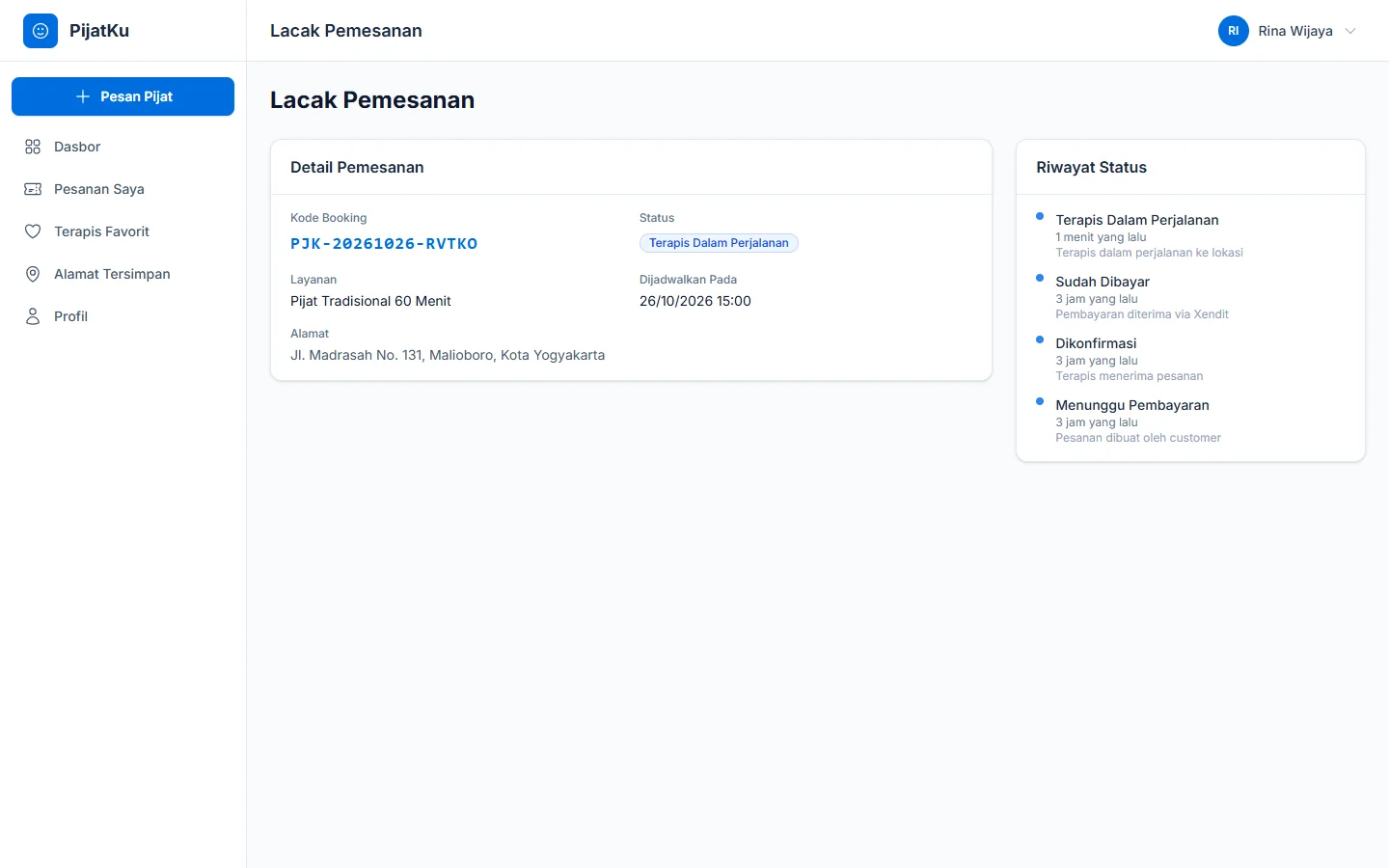Expand the user menu chevron
Viewport: 1389px width, 868px height.
click(x=1350, y=31)
